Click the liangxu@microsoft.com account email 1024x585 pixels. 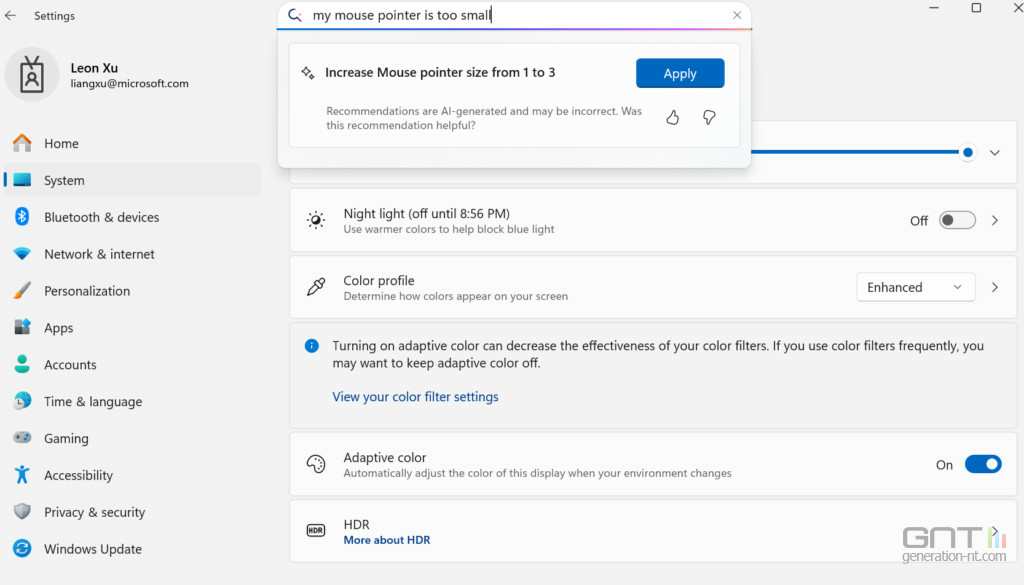(x=129, y=84)
